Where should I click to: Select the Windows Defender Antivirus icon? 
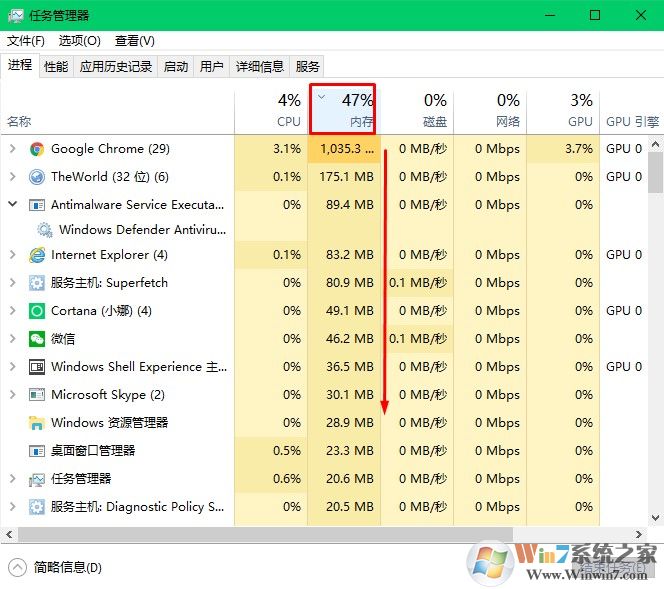pos(44,229)
